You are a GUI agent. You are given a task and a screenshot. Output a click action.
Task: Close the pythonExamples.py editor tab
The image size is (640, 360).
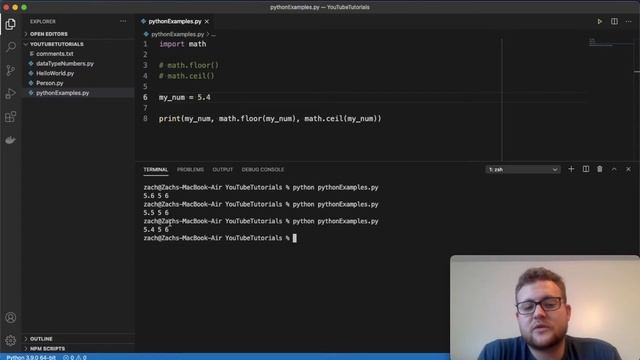[207, 21]
